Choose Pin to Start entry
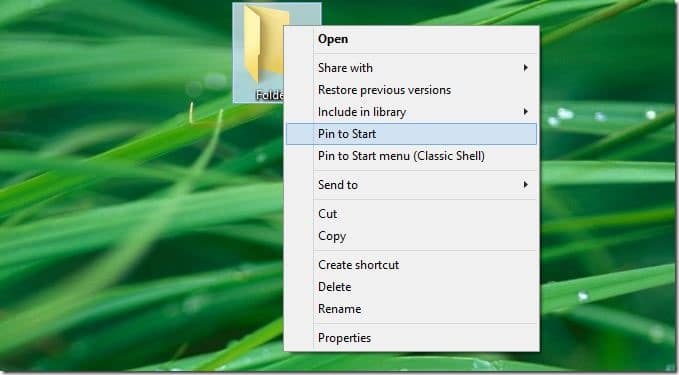Screen dimensions: 679x375 [411, 134]
